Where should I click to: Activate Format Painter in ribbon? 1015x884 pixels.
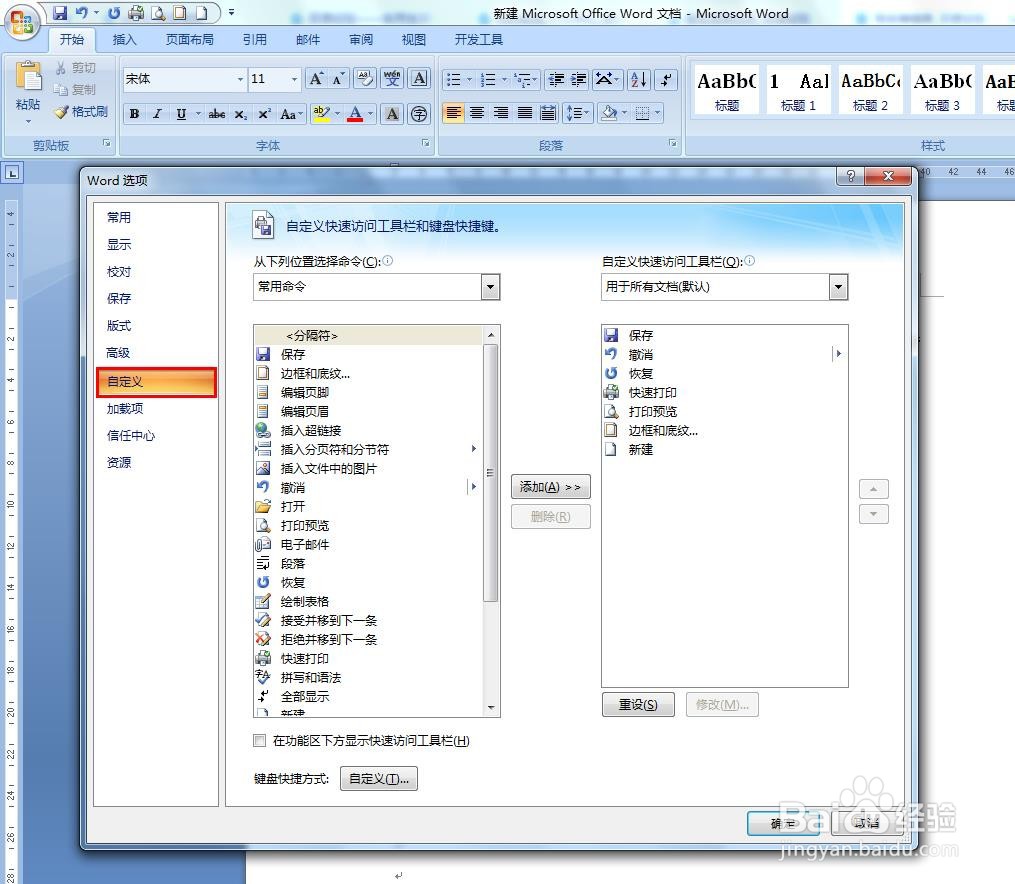81,112
